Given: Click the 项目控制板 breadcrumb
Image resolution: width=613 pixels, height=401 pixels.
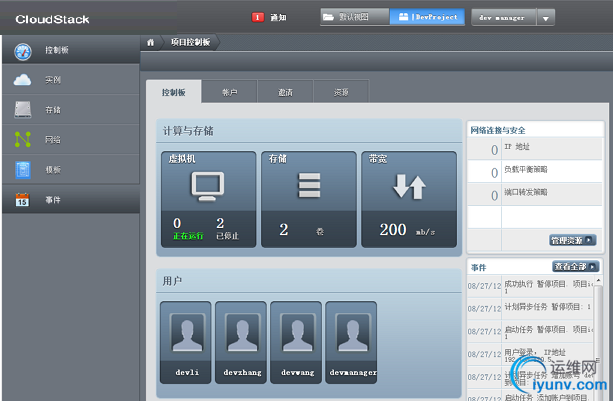Looking at the screenshot, I should pyautogui.click(x=190, y=42).
